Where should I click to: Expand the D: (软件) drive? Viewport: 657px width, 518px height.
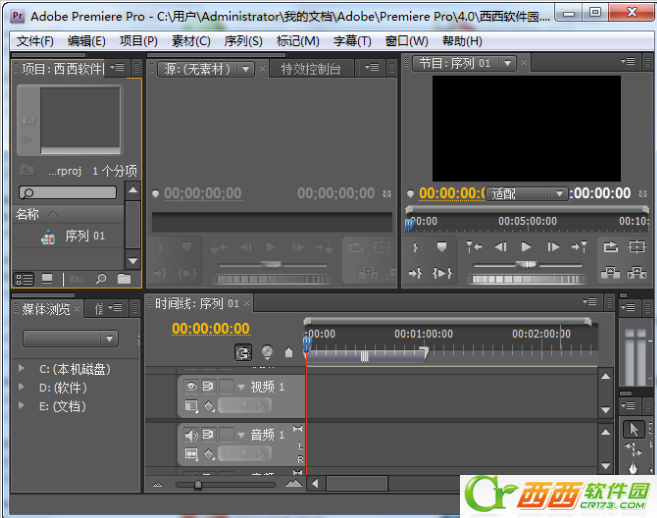pyautogui.click(x=21, y=387)
